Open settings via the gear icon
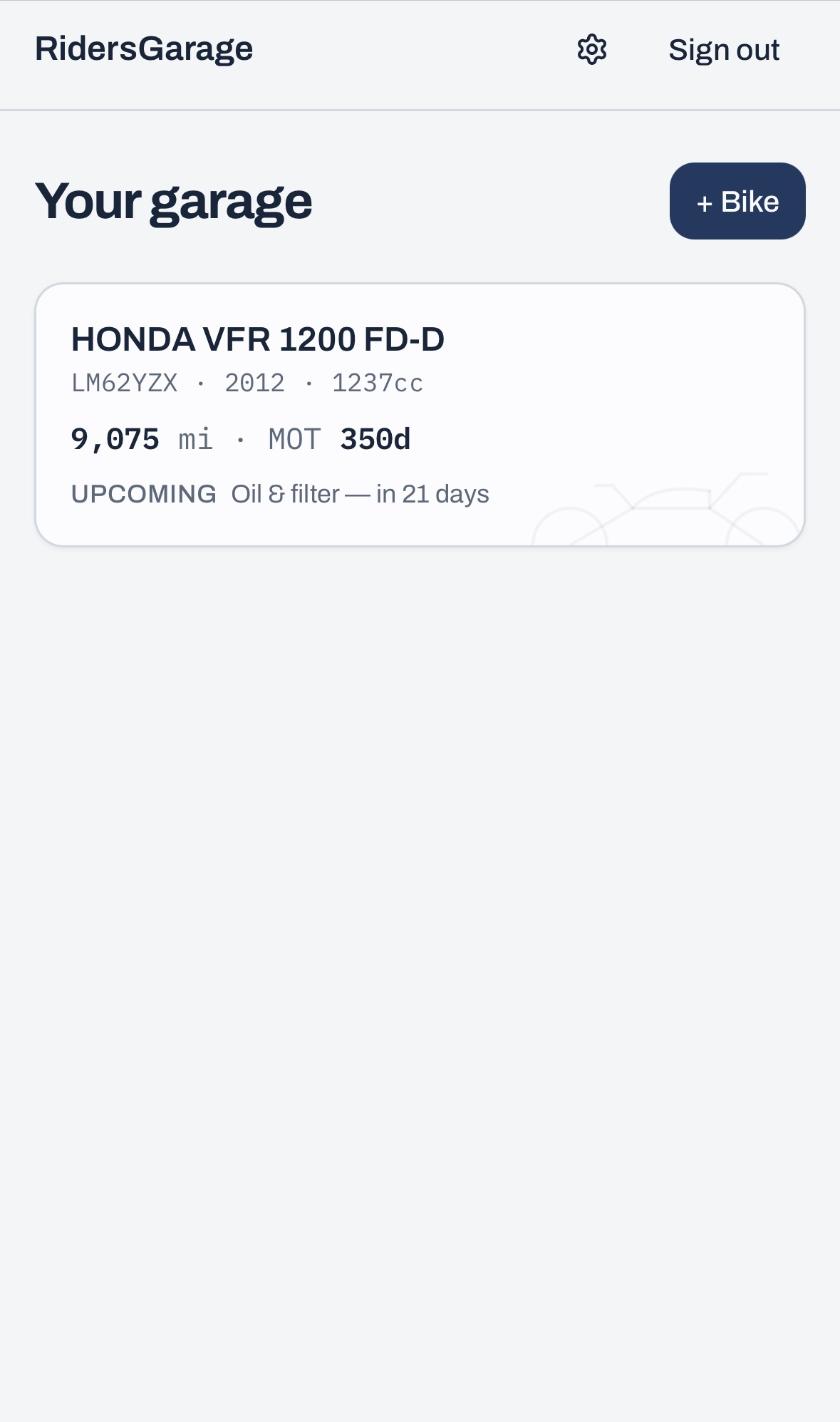Viewport: 840px width, 1422px height. pos(591,50)
